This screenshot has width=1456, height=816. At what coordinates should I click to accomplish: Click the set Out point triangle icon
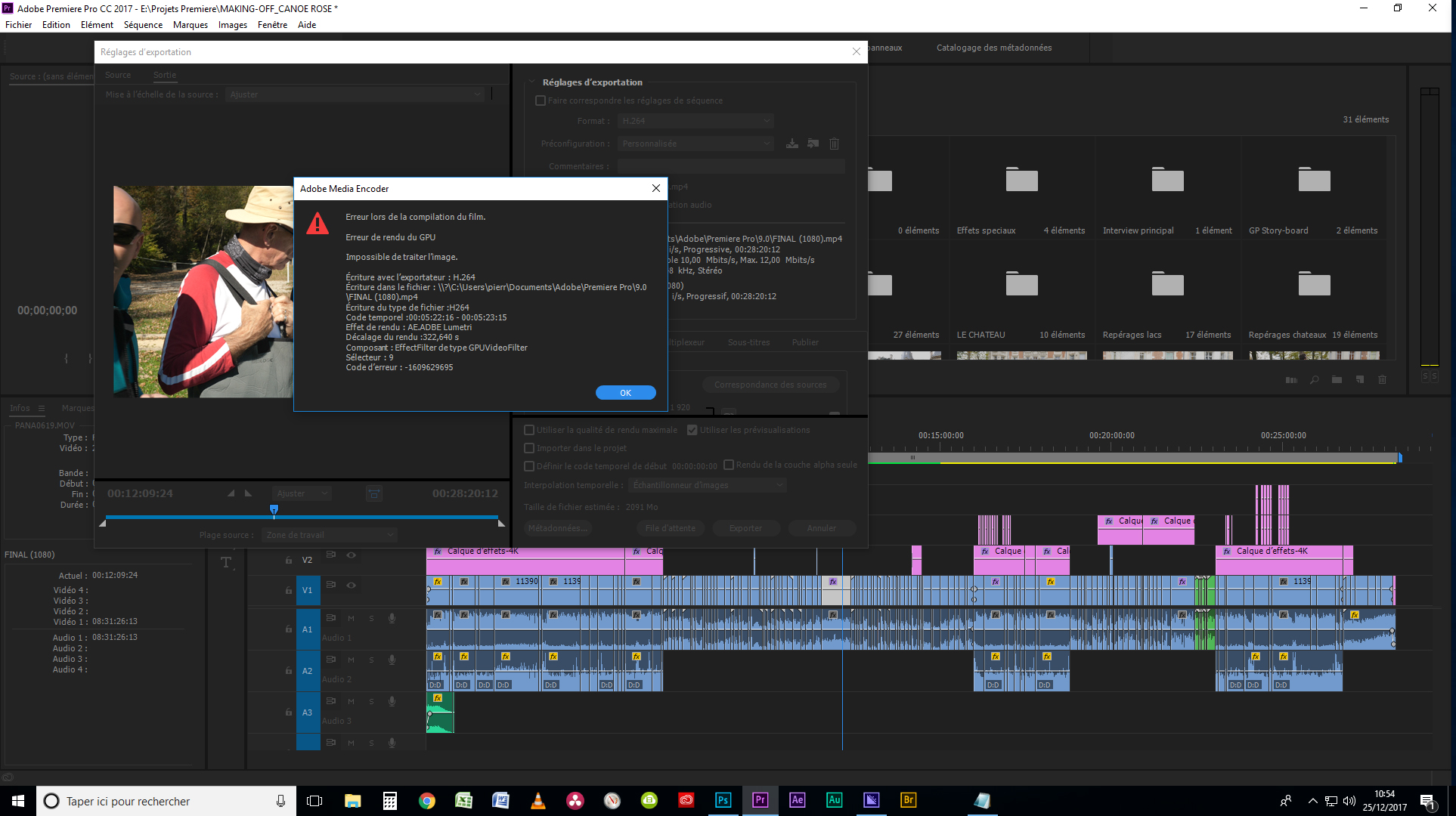(248, 493)
